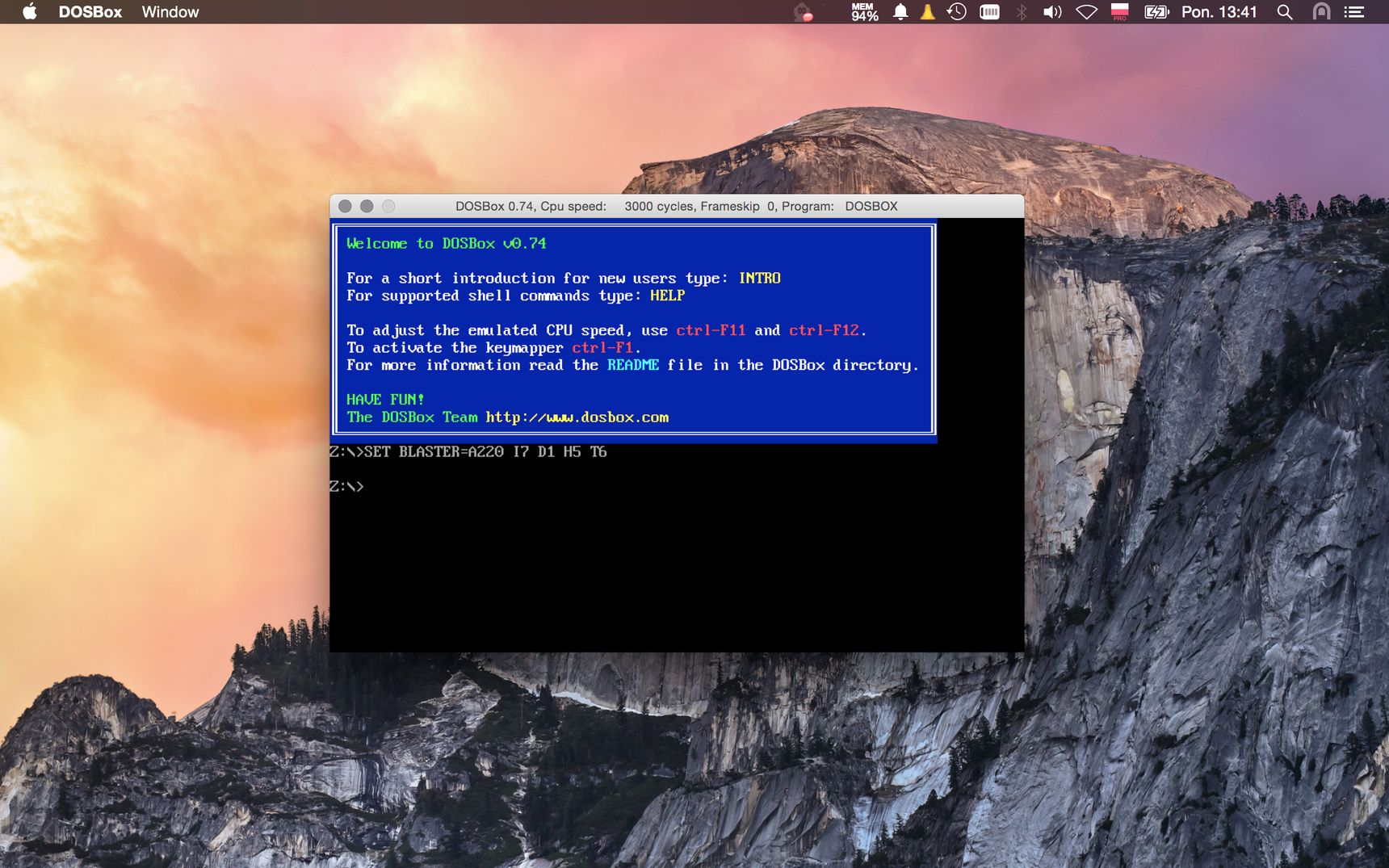This screenshot has height=868, width=1389.
Task: Click the disabled zoom button of DOSBox window
Action: click(388, 206)
